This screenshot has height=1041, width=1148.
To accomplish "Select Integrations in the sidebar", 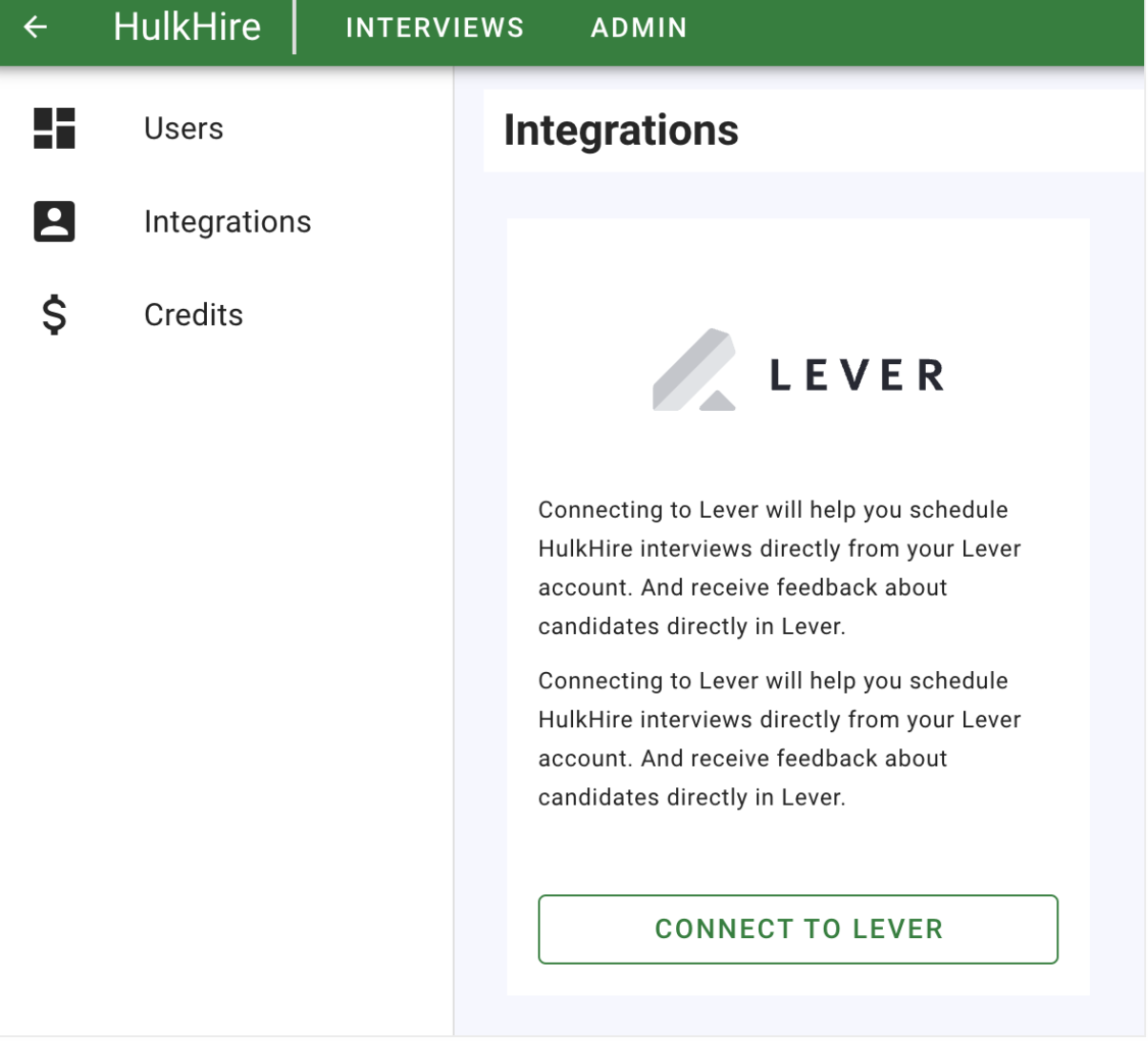I will 227,221.
